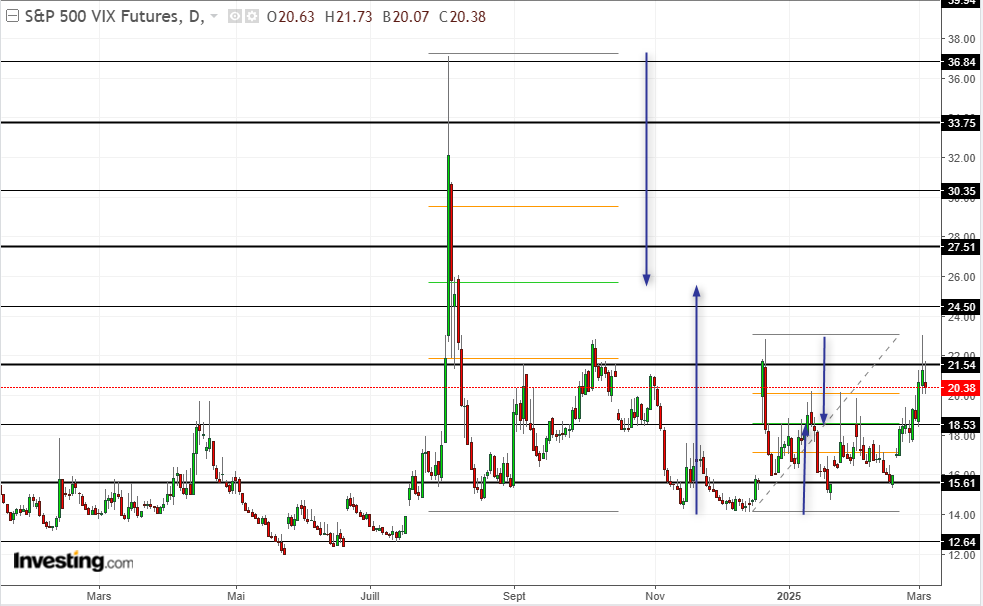Select the 18.53 price level label
This screenshot has height=606, width=983.
tap(961, 425)
